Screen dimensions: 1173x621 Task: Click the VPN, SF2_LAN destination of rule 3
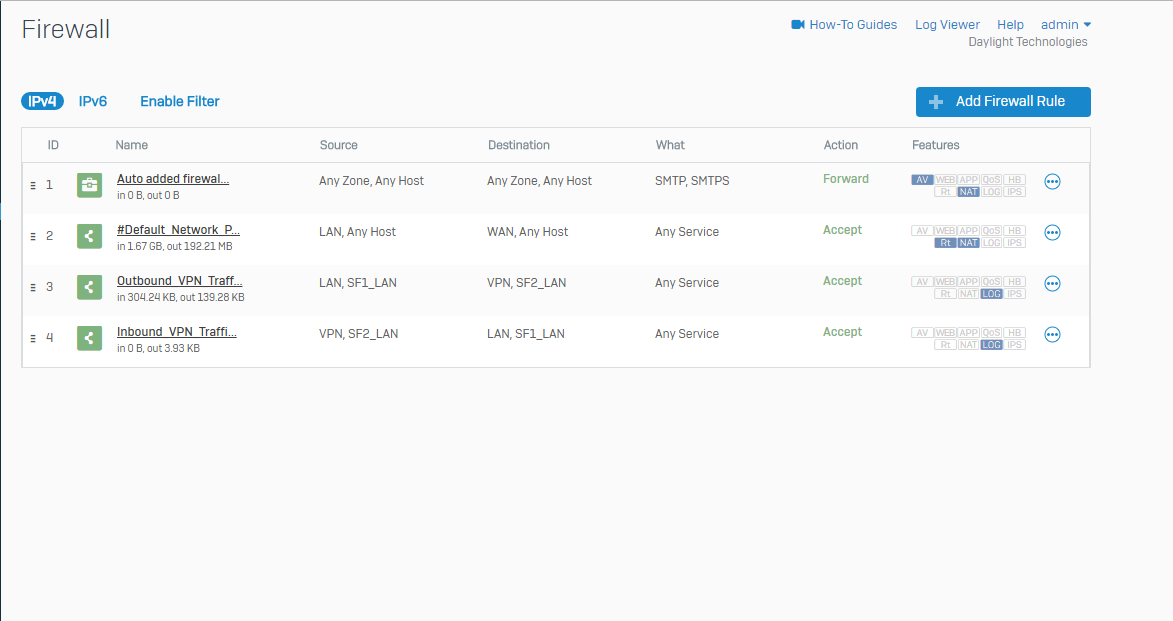point(527,282)
